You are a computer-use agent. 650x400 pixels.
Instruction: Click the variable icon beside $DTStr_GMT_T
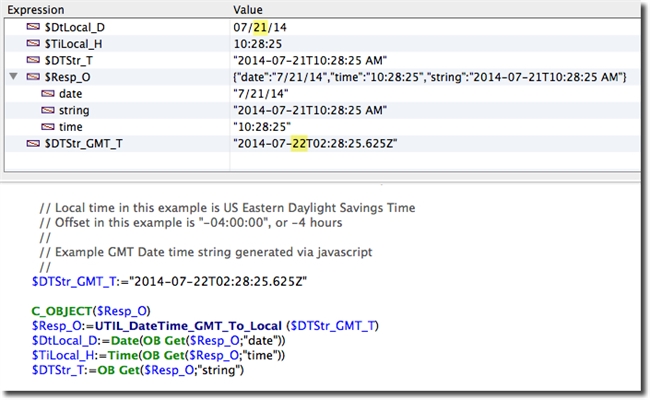tap(34, 145)
